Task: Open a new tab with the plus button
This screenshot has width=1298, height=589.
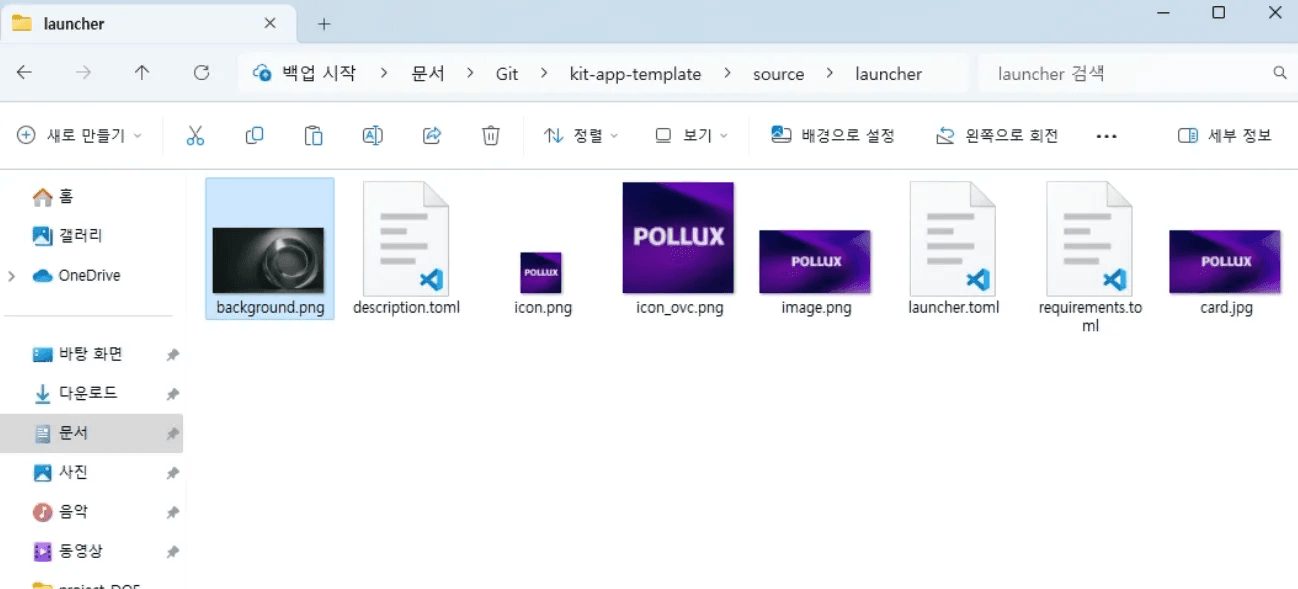Action: pyautogui.click(x=322, y=22)
